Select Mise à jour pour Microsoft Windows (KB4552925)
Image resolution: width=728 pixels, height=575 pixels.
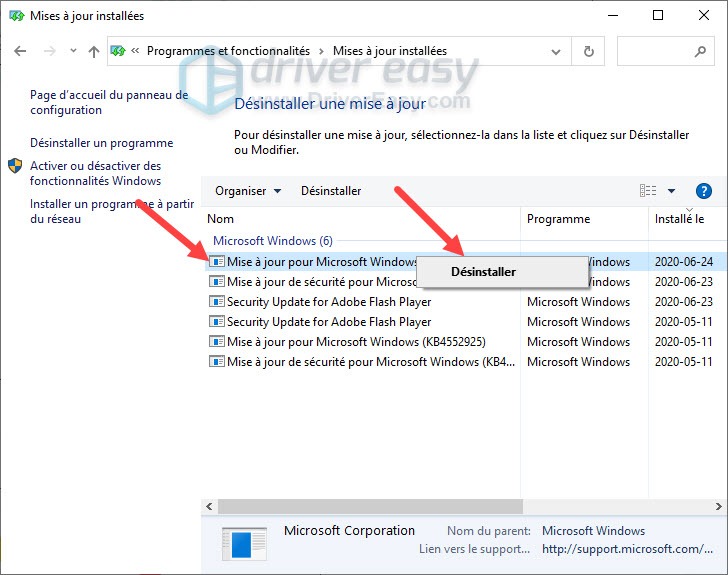[x=356, y=342]
